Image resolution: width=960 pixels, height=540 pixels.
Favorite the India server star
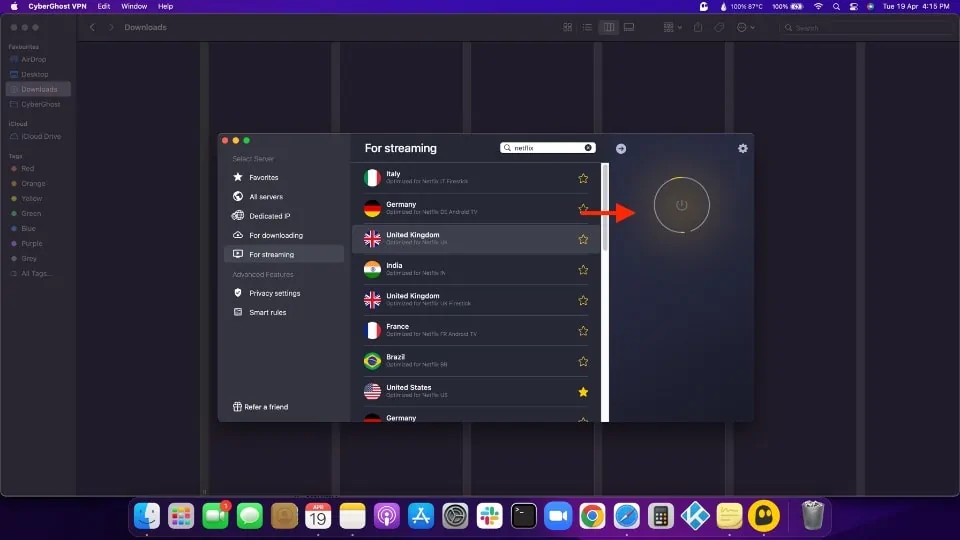coord(583,270)
